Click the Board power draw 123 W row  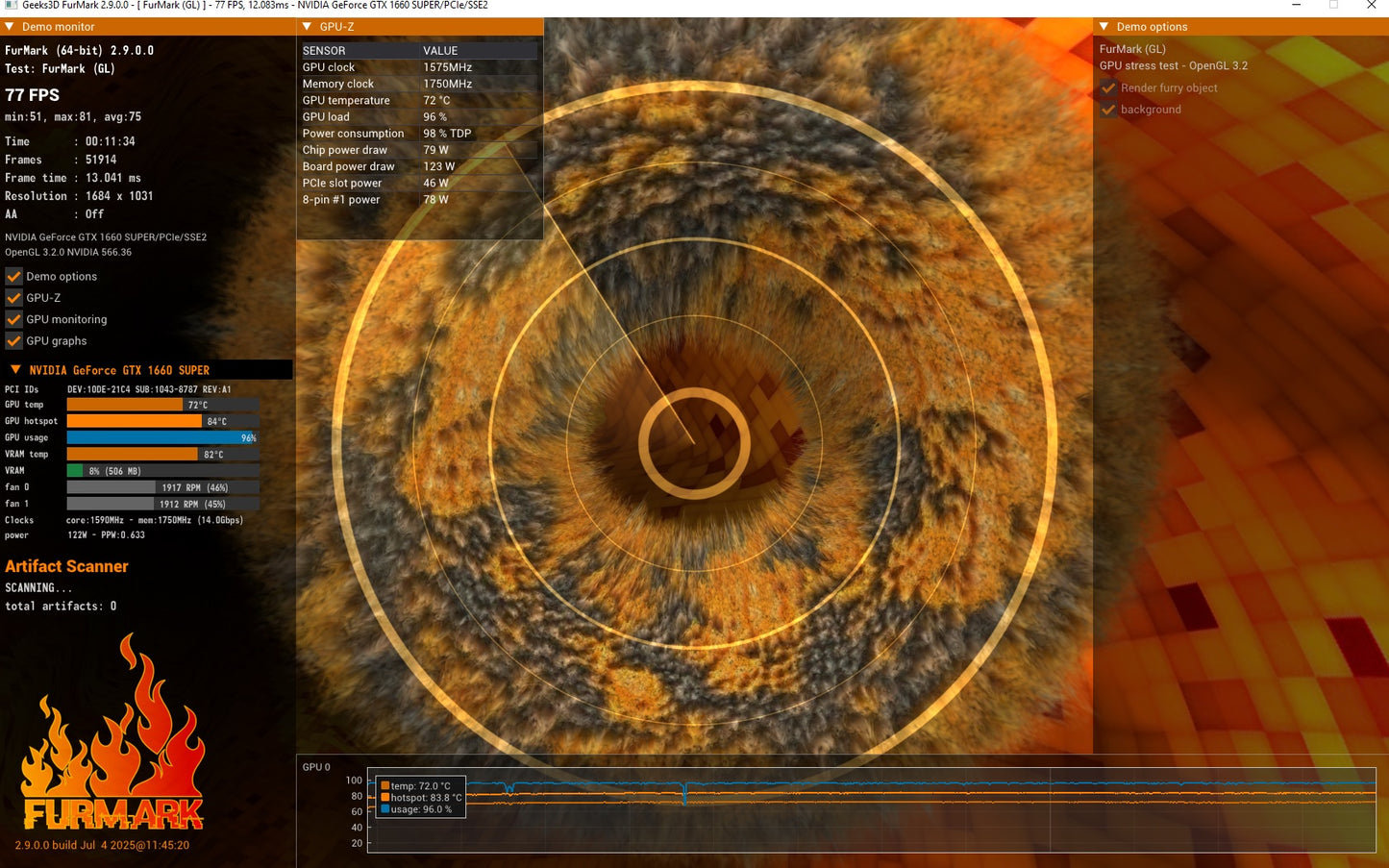(x=419, y=166)
